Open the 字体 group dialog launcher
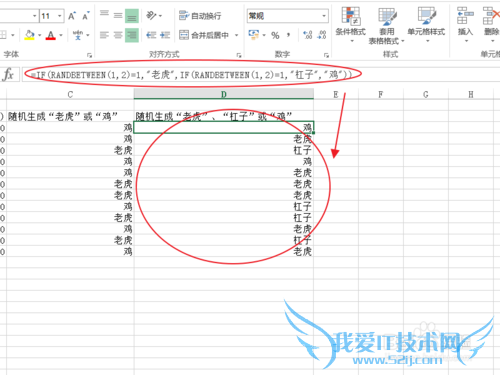The height and width of the screenshot is (375, 500). (x=89, y=55)
